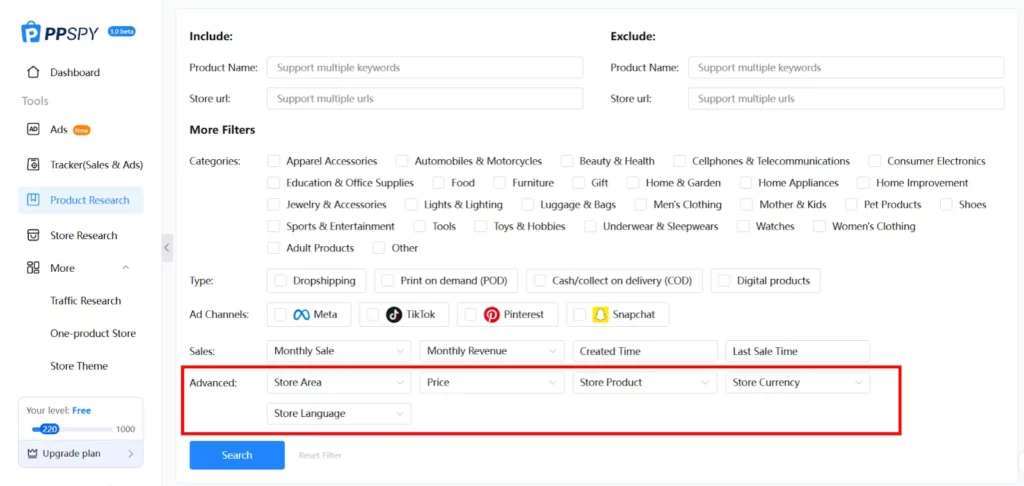The width and height of the screenshot is (1024, 486).
Task: Collapse the sidebar with the arrow handle
Action: click(x=167, y=248)
